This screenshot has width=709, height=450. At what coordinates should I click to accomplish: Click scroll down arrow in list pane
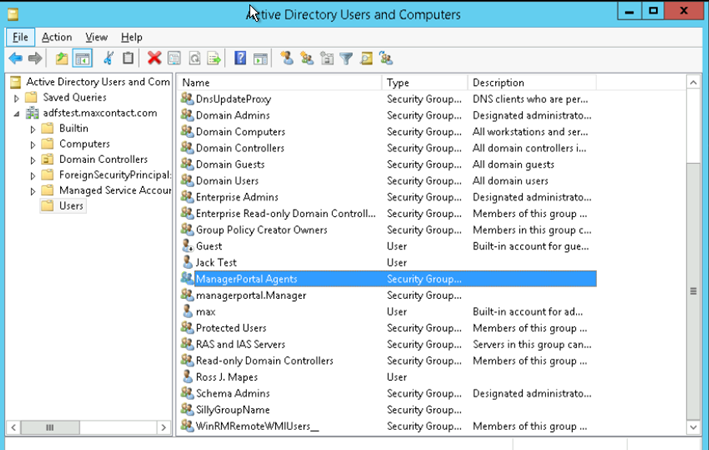pyautogui.click(x=693, y=426)
